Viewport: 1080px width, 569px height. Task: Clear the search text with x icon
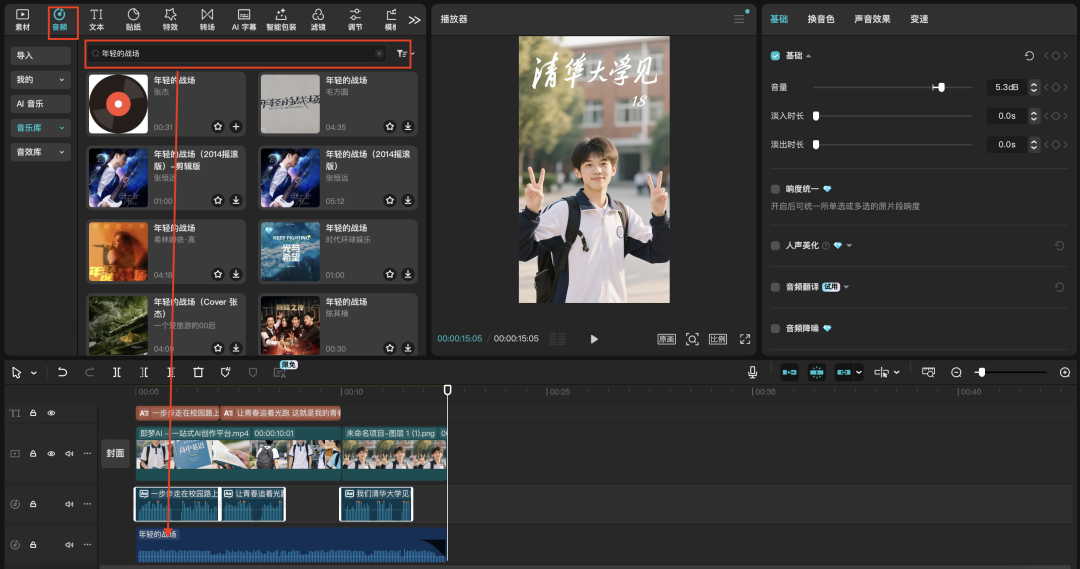pyautogui.click(x=379, y=53)
